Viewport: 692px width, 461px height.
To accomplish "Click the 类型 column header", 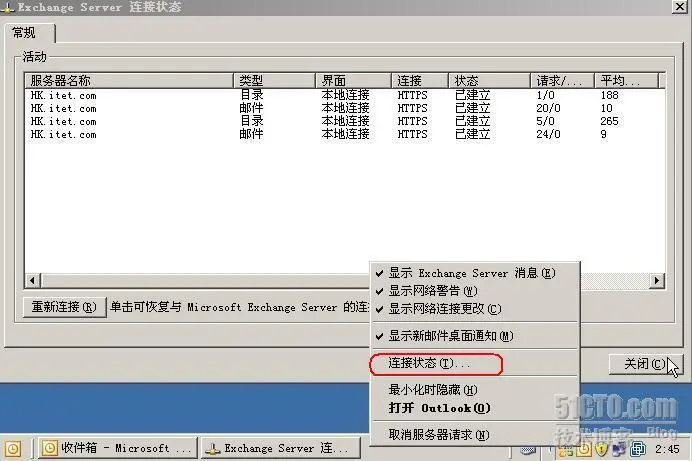I will tap(274, 81).
